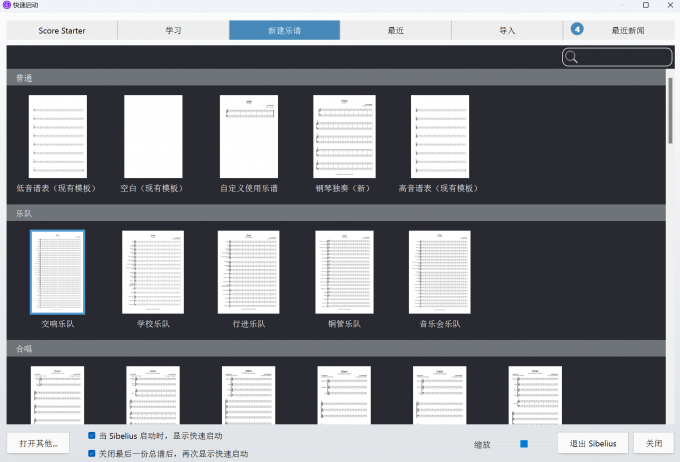Choose the 学校乐队 template thumbnail
Screen dimensions: 680x462
pos(153,272)
